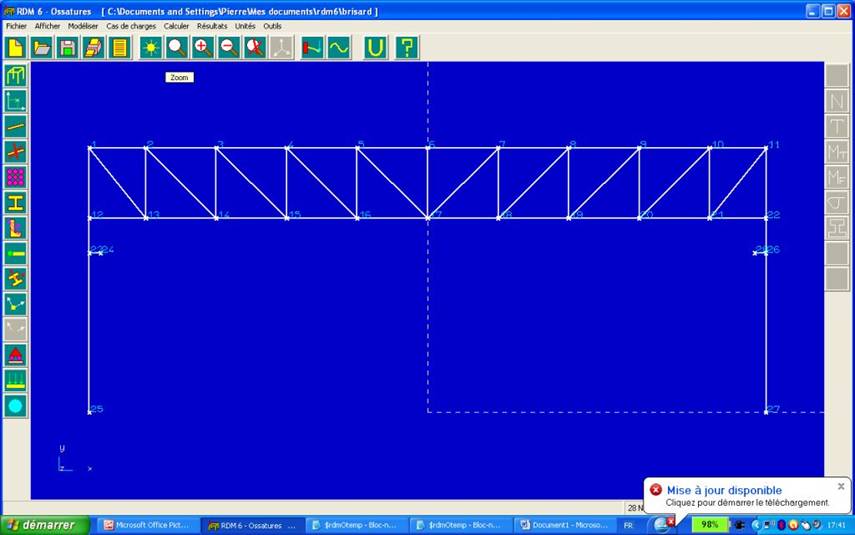Save the model using the floppy disk icon
This screenshot has width=855, height=535.
tap(67, 47)
